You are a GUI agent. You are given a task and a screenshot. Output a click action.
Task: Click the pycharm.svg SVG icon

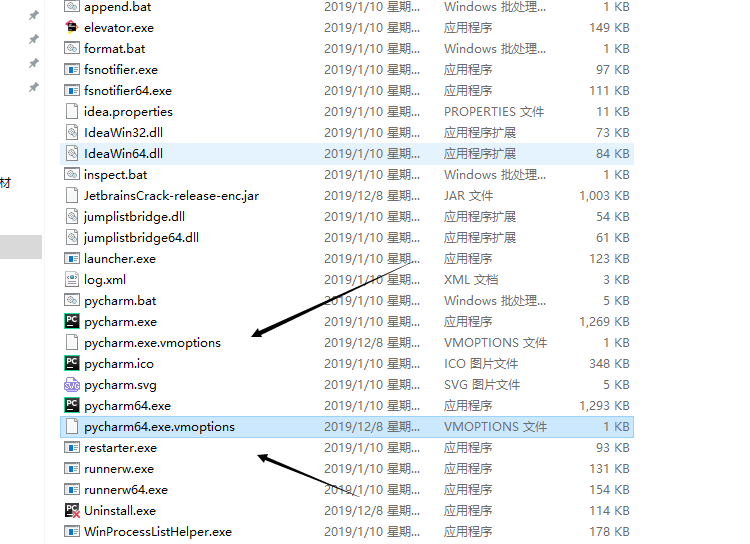[x=72, y=384]
